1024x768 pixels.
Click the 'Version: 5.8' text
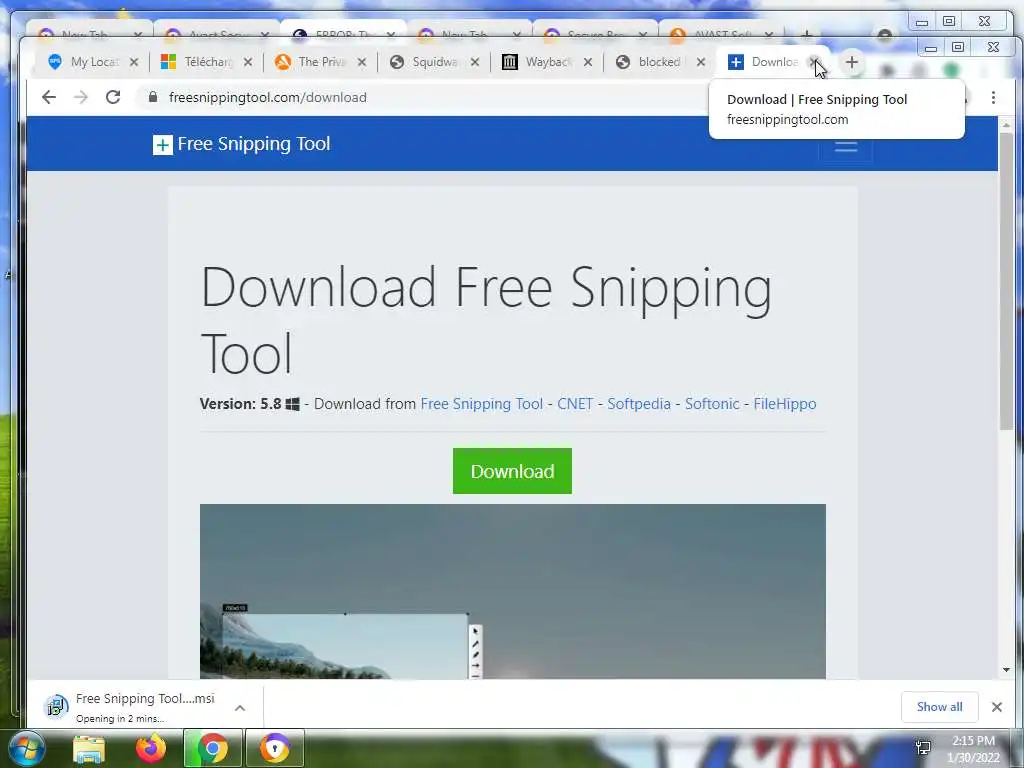click(x=240, y=404)
